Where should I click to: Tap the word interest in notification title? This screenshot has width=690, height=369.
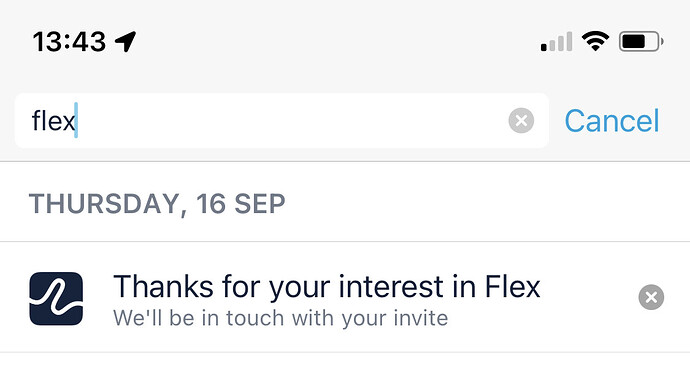(392, 286)
